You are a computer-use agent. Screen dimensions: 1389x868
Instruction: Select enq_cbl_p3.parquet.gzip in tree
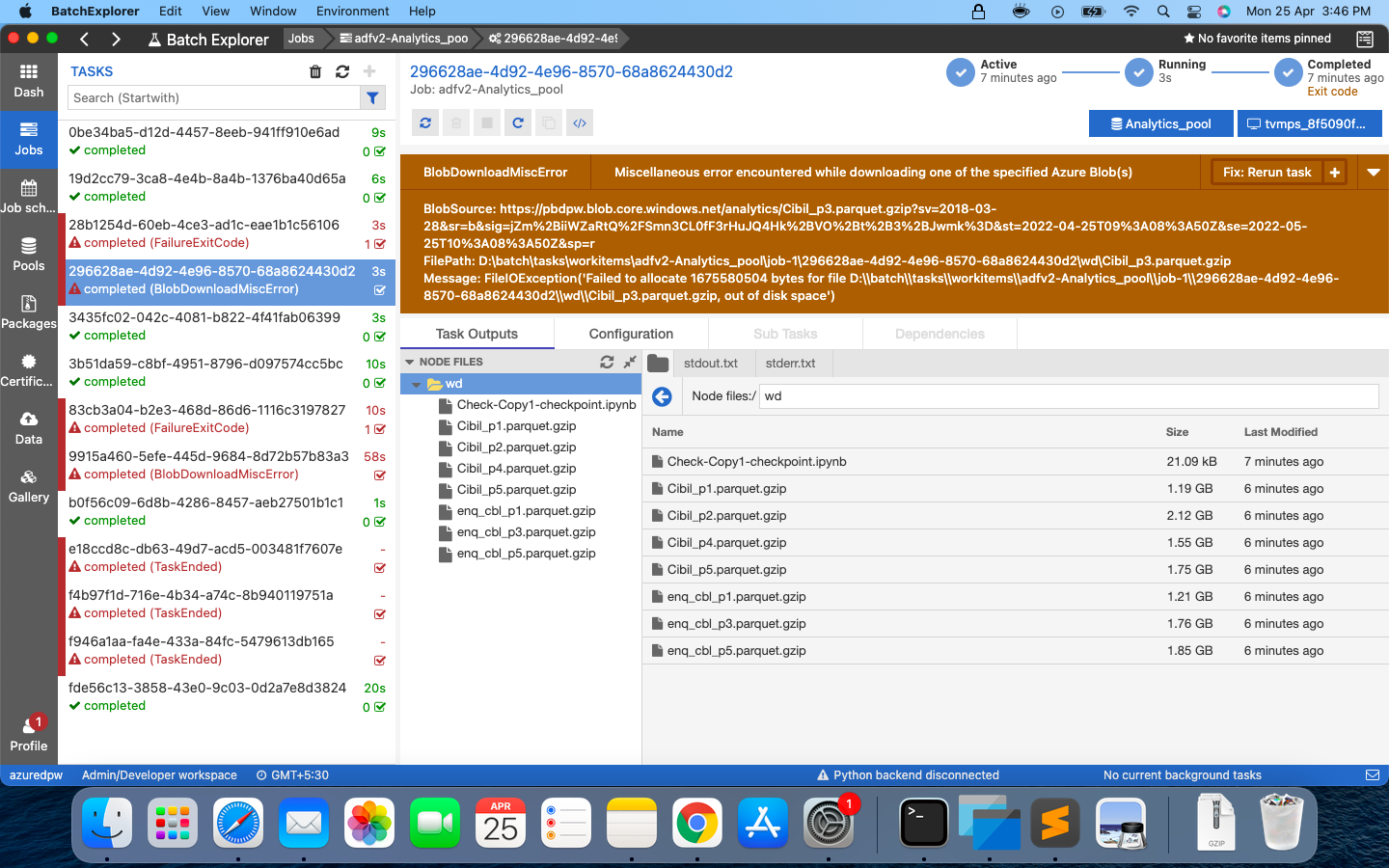pos(526,532)
